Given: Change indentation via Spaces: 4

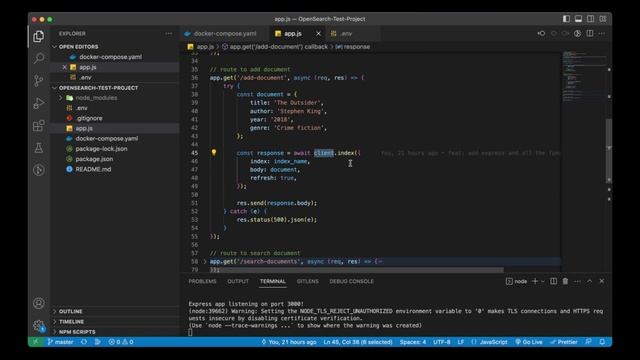Looking at the screenshot, I should coord(413,342).
